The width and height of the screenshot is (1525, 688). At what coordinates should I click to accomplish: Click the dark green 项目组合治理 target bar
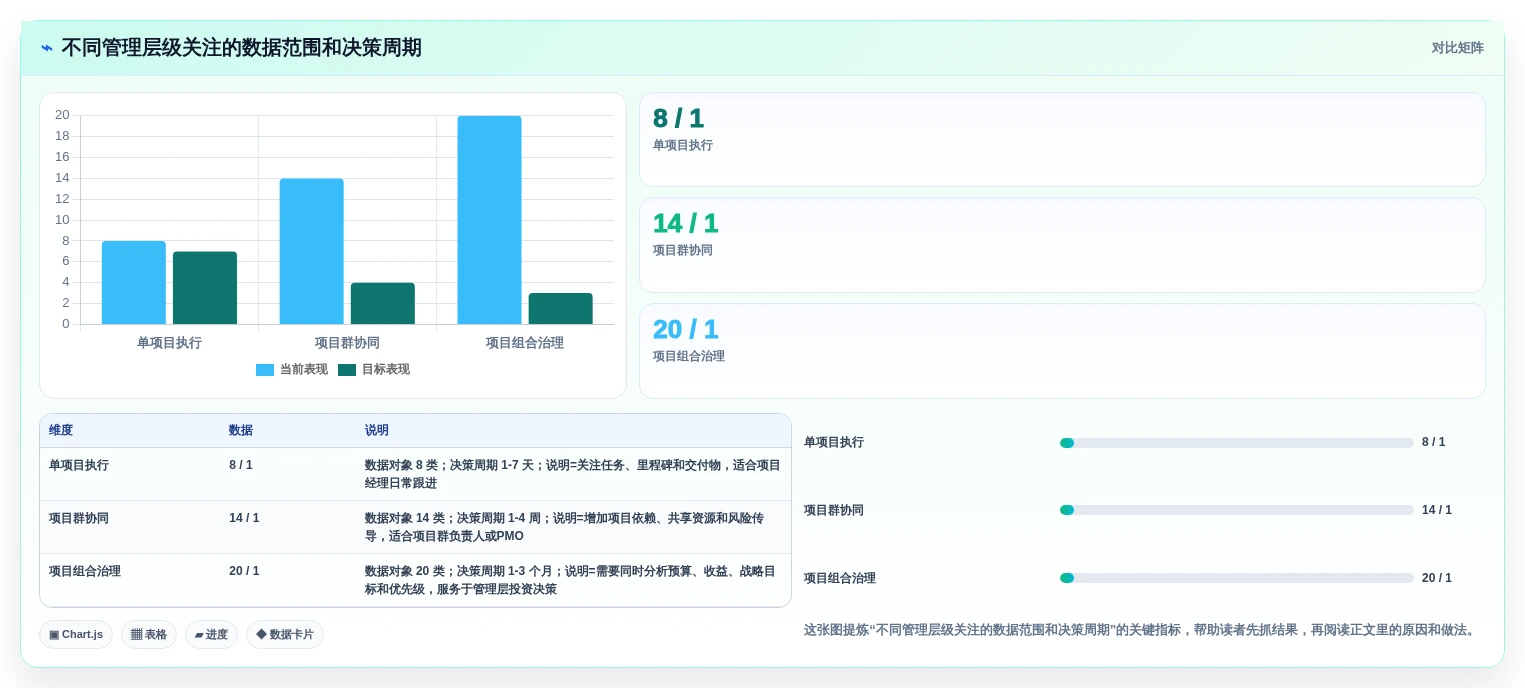pyautogui.click(x=561, y=308)
